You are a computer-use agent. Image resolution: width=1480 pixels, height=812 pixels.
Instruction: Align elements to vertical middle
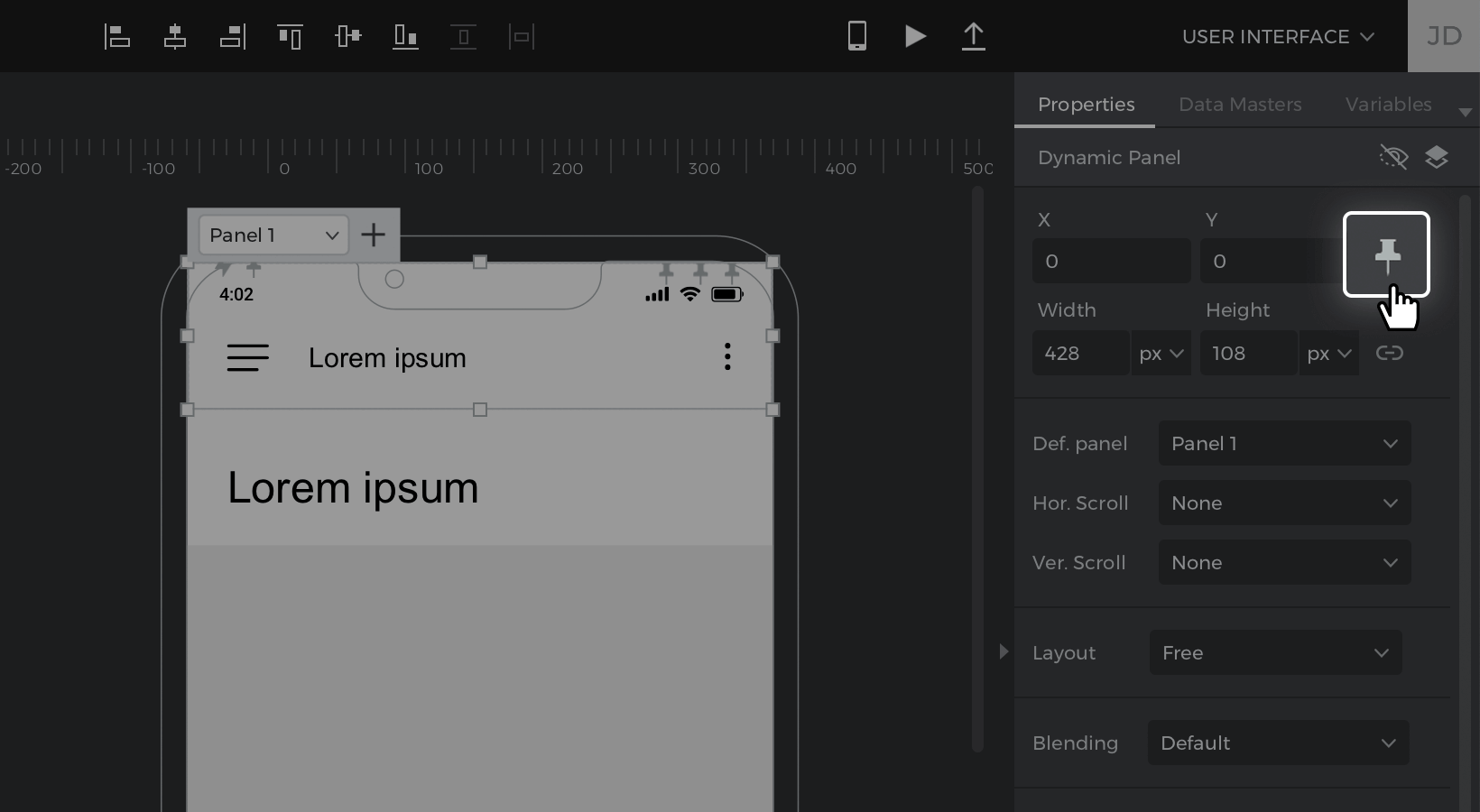pos(348,36)
